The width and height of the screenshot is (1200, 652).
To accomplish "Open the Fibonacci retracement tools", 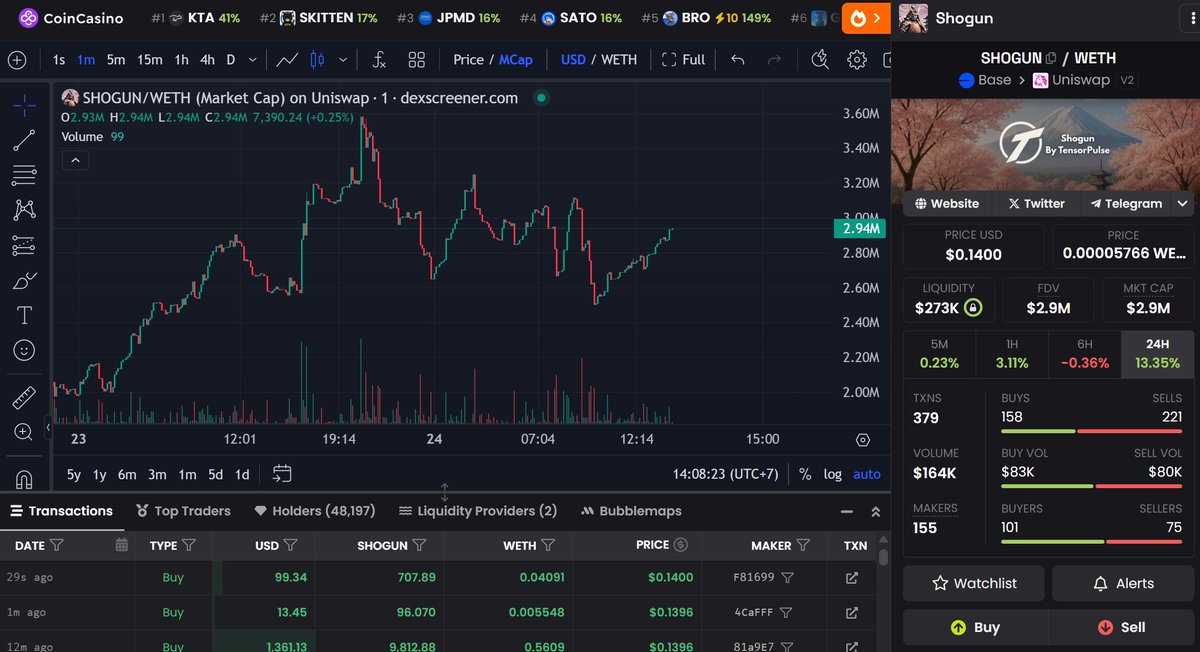I will point(24,175).
